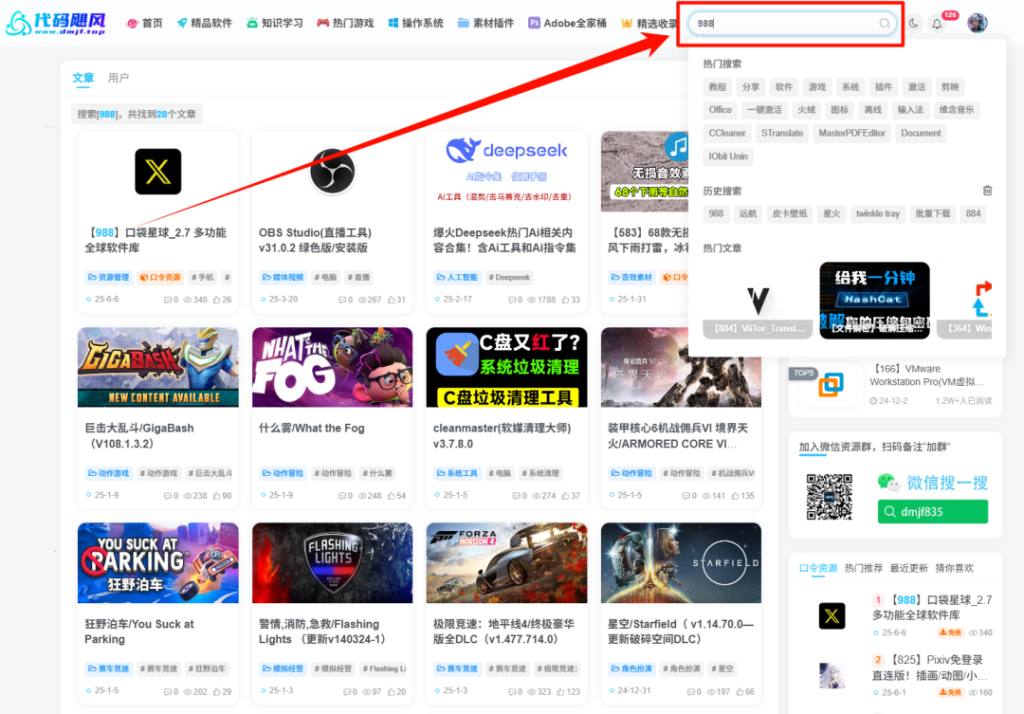The width and height of the screenshot is (1024, 714).
Task: Click the 媒体视频 category tag
Action: pyautogui.click(x=283, y=278)
